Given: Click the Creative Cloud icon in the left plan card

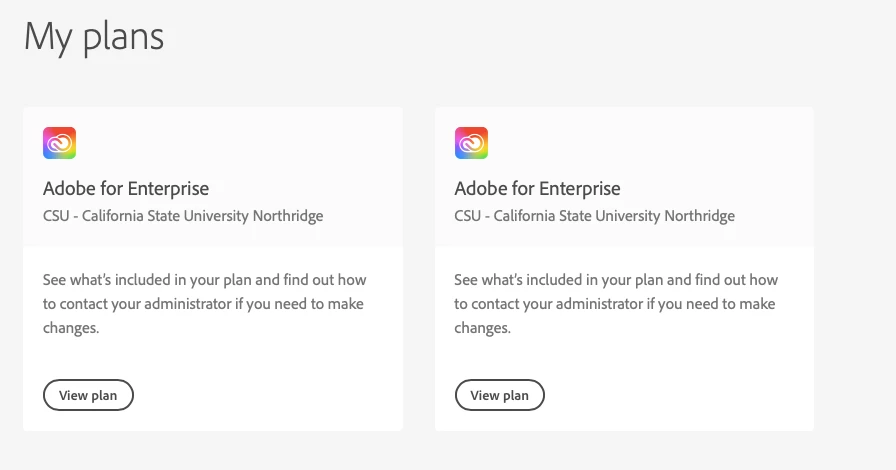Looking at the screenshot, I should pos(60,143).
